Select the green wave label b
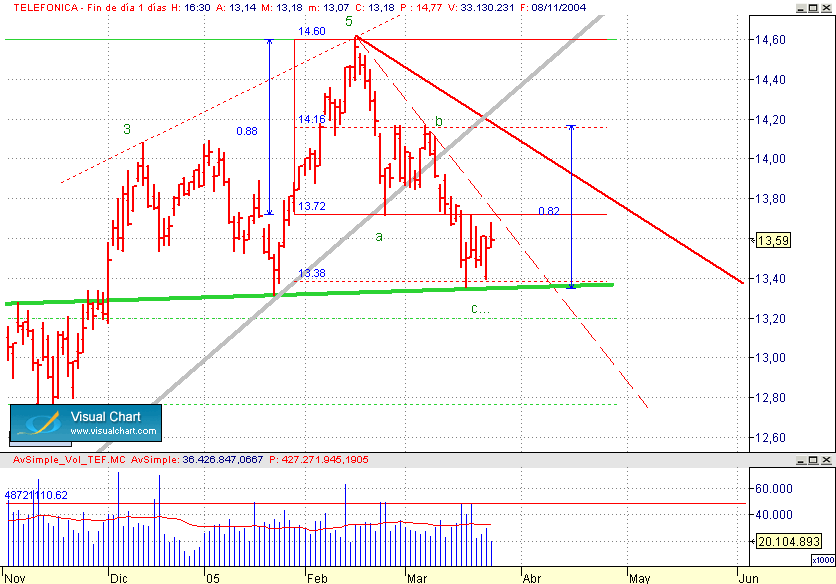The height and width of the screenshot is (584, 836). pos(439,121)
